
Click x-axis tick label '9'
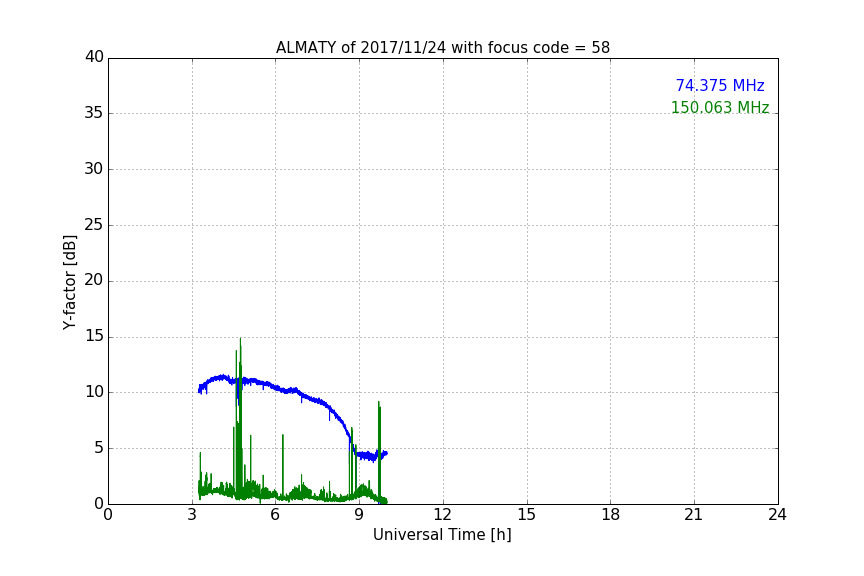tap(359, 515)
